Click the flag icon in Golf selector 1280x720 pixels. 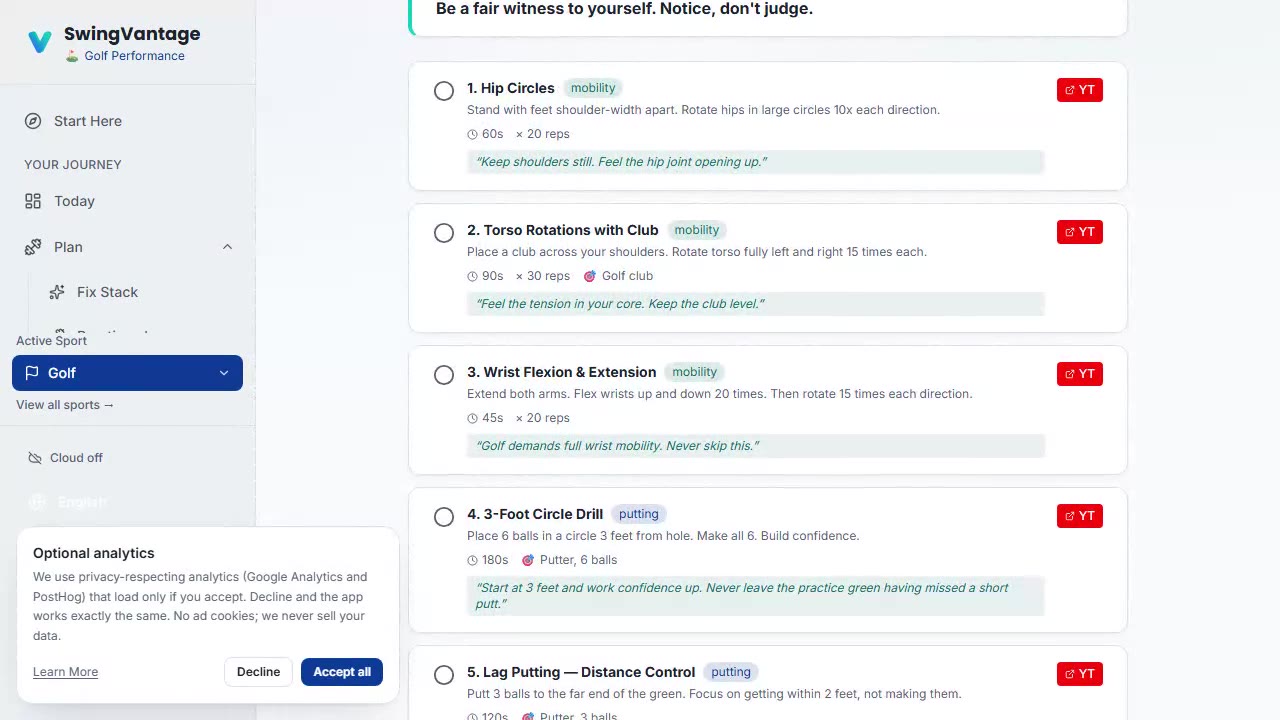coord(32,373)
